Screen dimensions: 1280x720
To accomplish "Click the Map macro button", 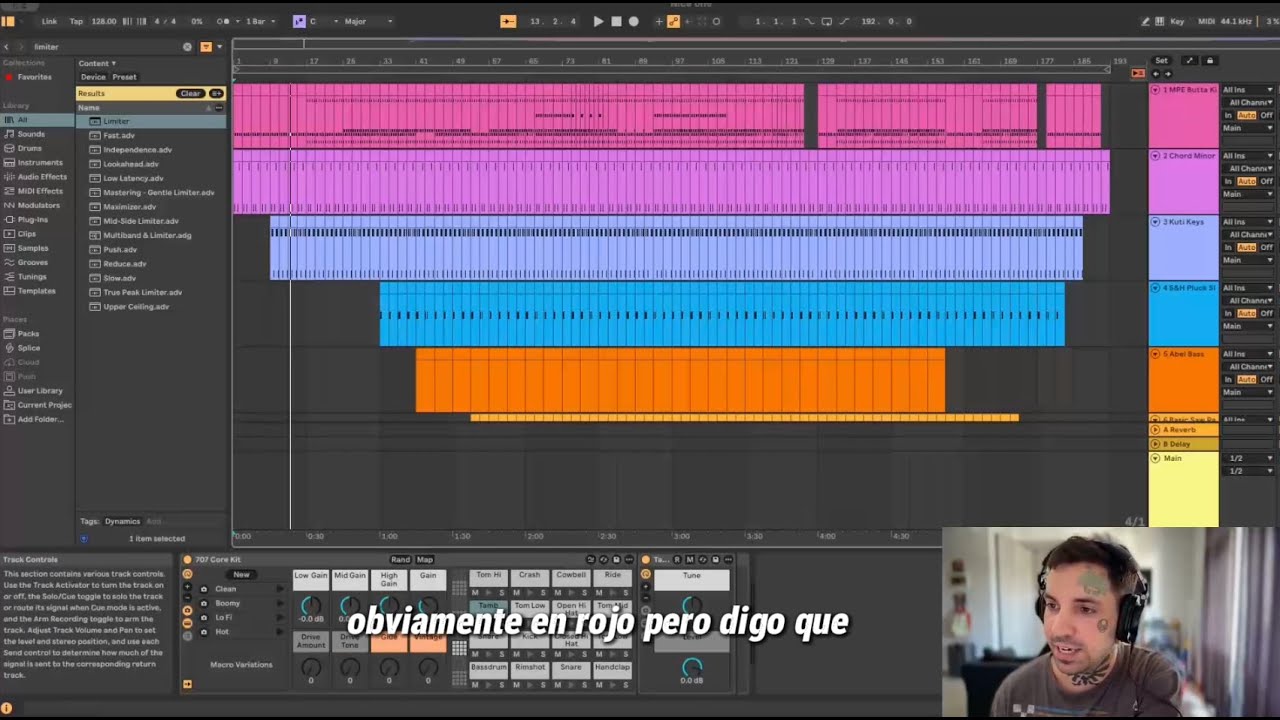I will (425, 560).
